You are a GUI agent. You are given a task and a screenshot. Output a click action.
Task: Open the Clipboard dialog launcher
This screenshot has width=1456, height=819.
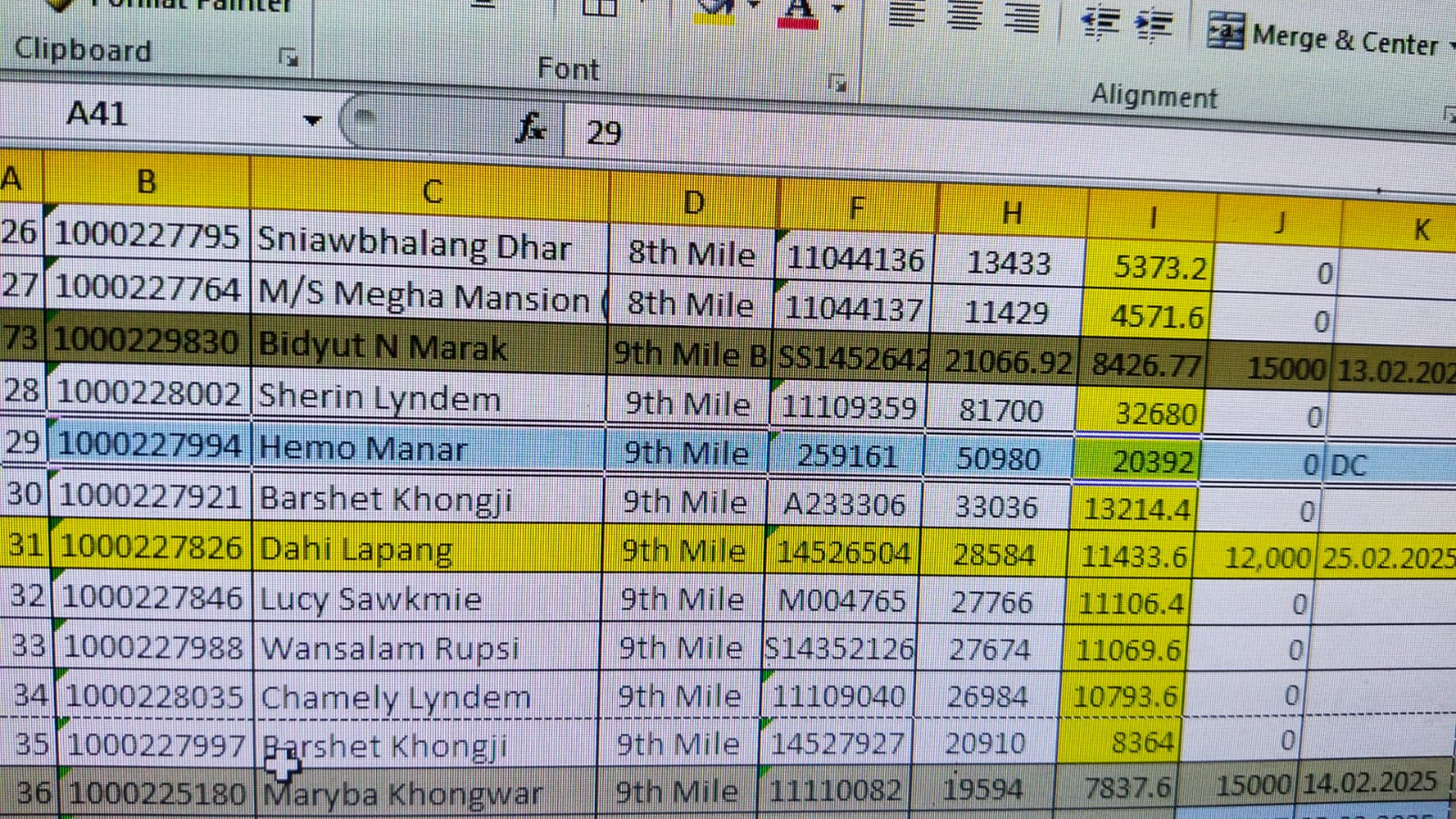tap(289, 58)
